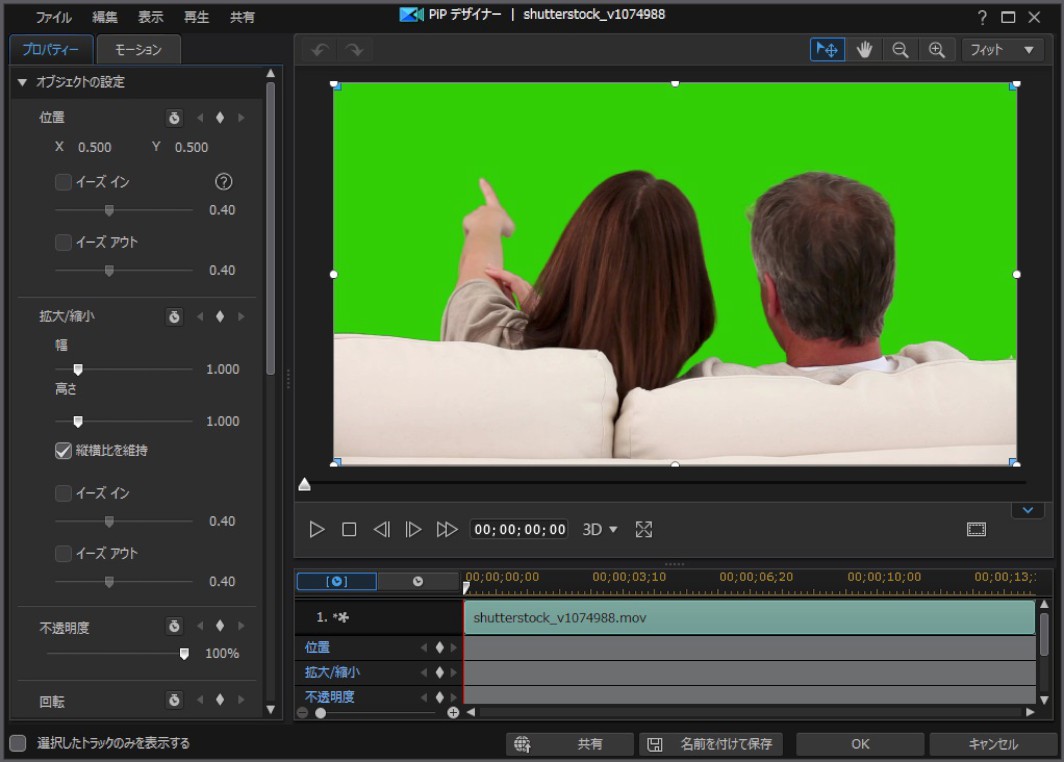1064x762 pixels.
Task: Click the fast forward button
Action: [447, 530]
